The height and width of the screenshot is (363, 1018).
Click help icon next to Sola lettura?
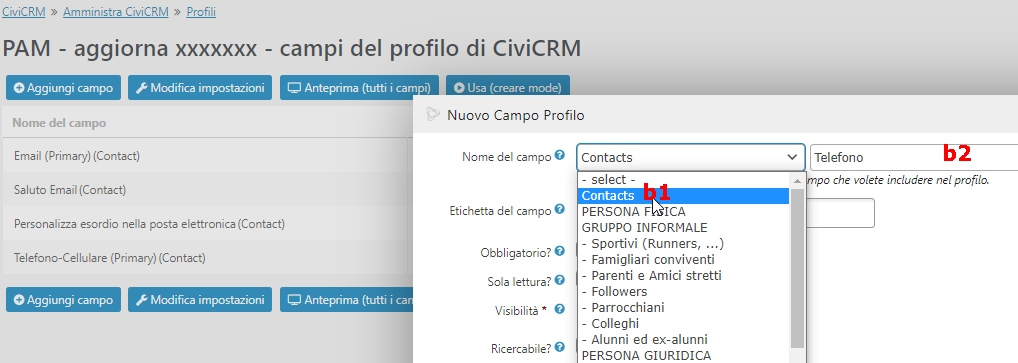(x=559, y=281)
